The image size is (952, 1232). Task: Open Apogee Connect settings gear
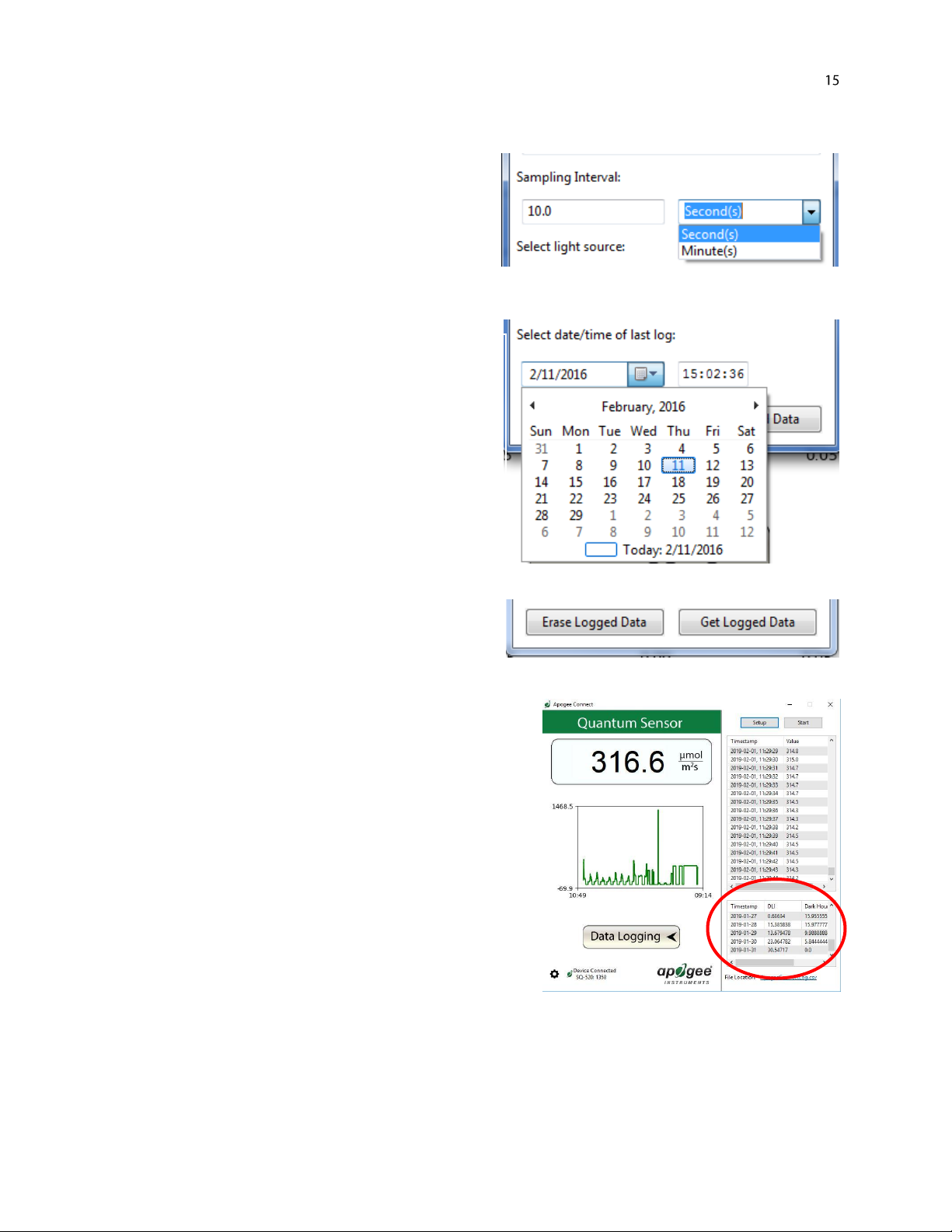[x=554, y=974]
